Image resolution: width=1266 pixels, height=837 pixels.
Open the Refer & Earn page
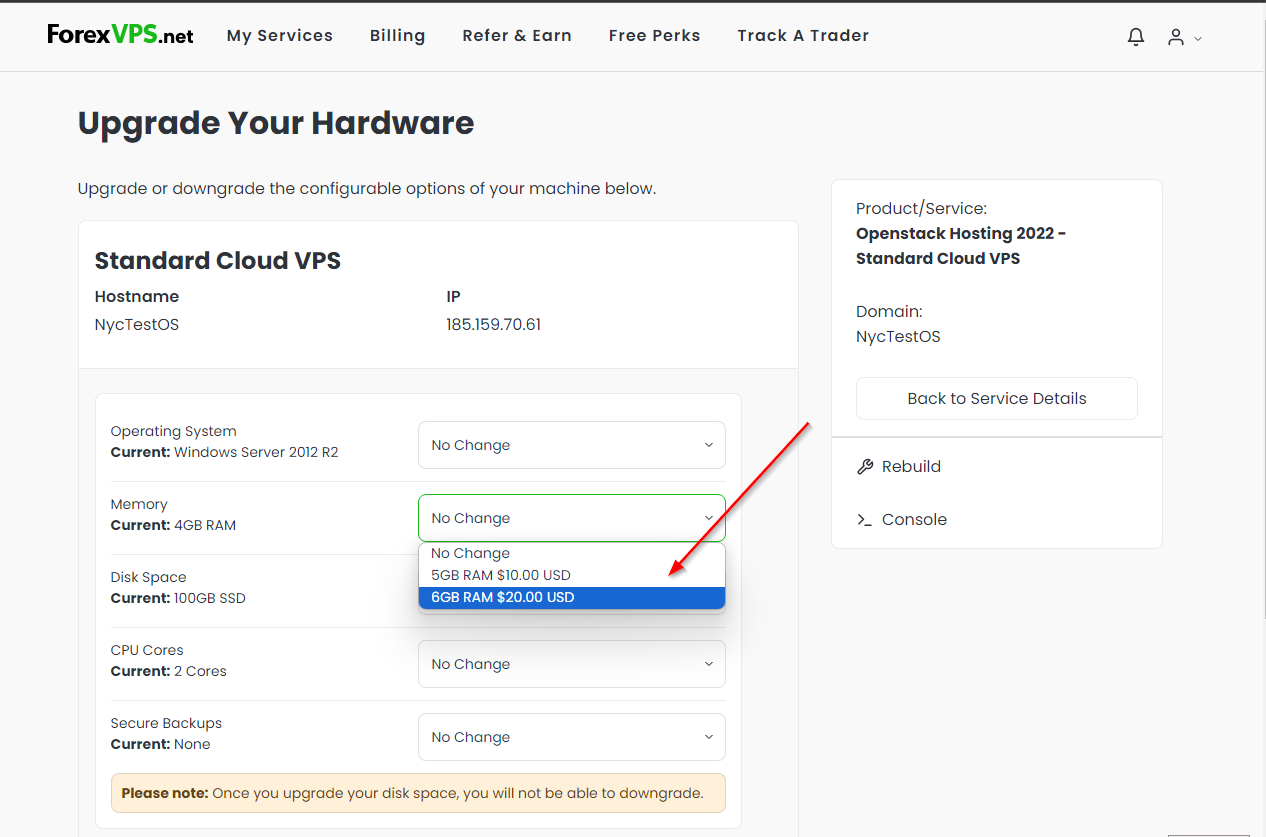coord(516,35)
